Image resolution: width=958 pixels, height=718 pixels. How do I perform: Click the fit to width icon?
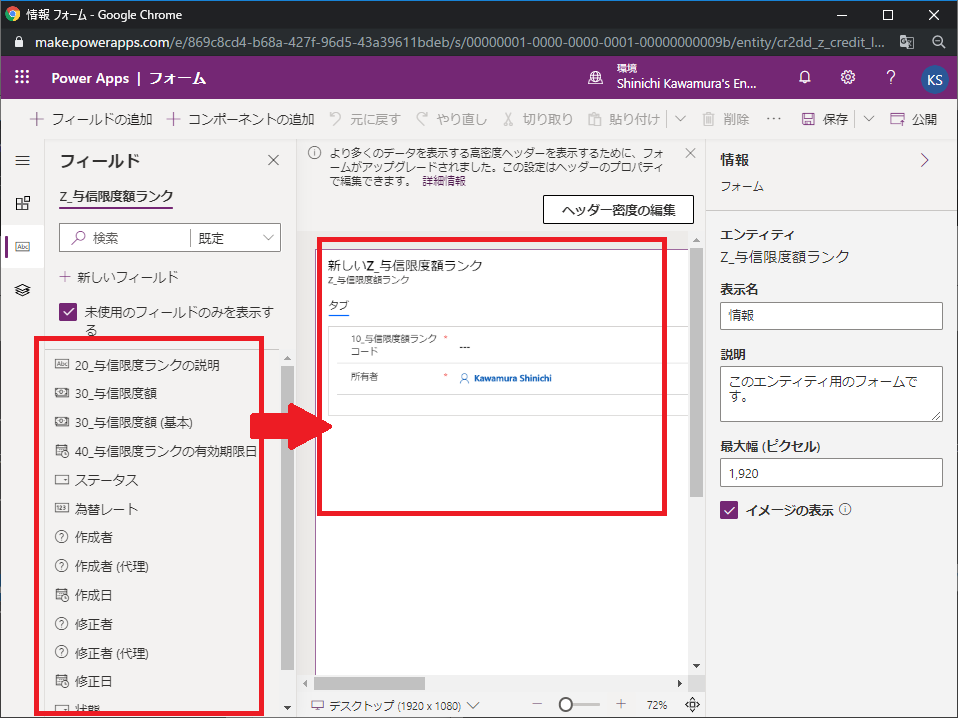pos(692,705)
